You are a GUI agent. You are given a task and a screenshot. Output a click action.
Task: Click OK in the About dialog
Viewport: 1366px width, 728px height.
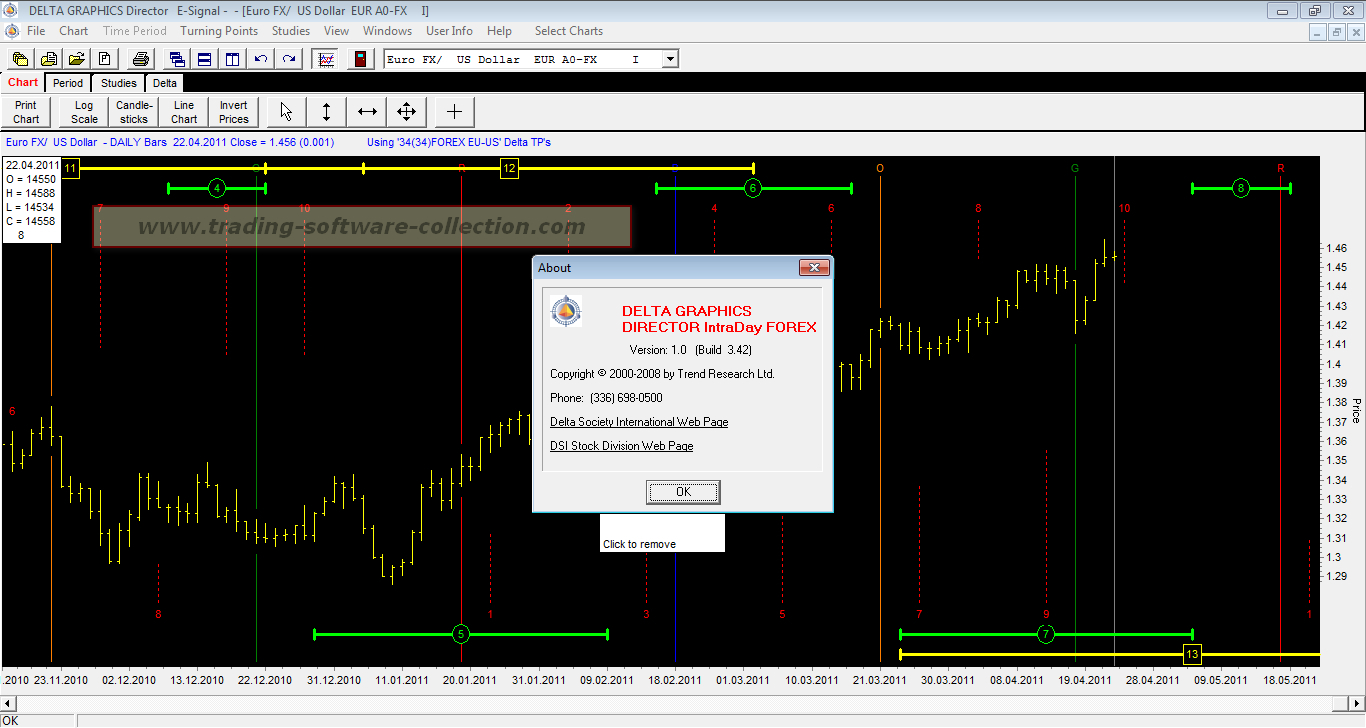click(x=683, y=492)
